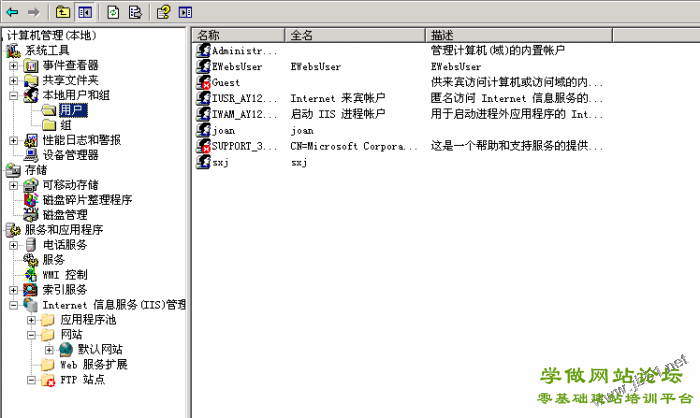700x418 pixels.
Task: Select the EWebsUser user icon
Action: tap(203, 67)
